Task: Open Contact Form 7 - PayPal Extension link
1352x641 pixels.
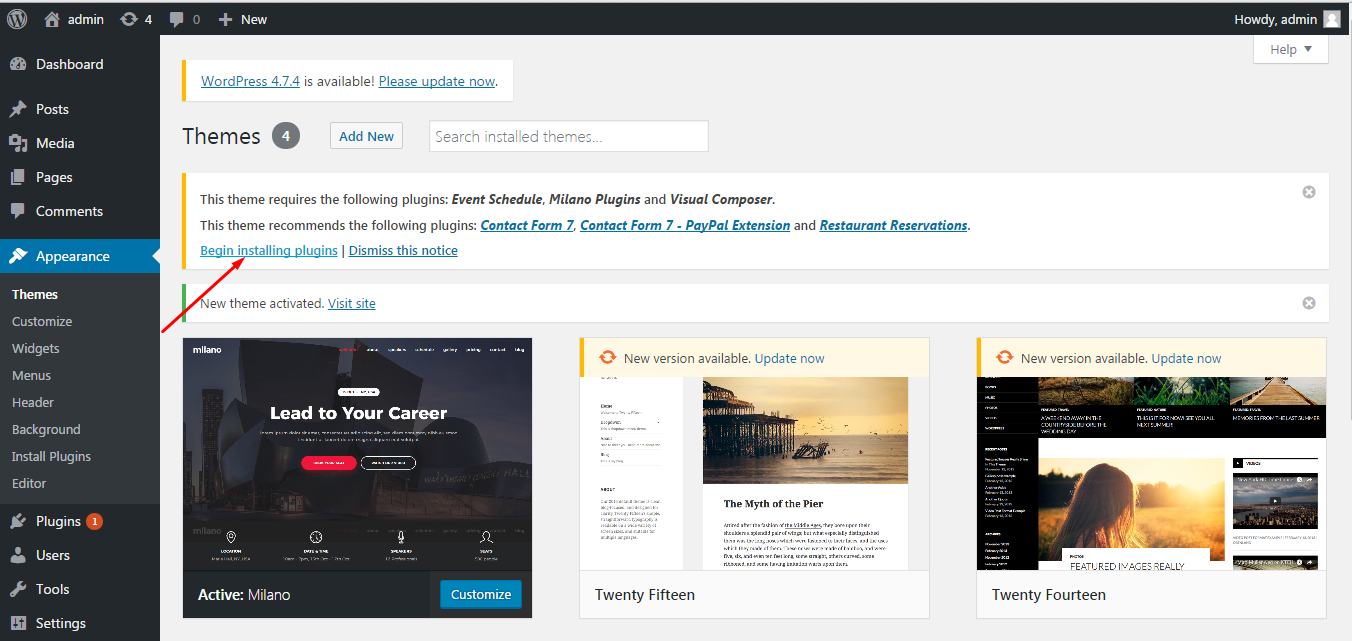Action: click(685, 225)
